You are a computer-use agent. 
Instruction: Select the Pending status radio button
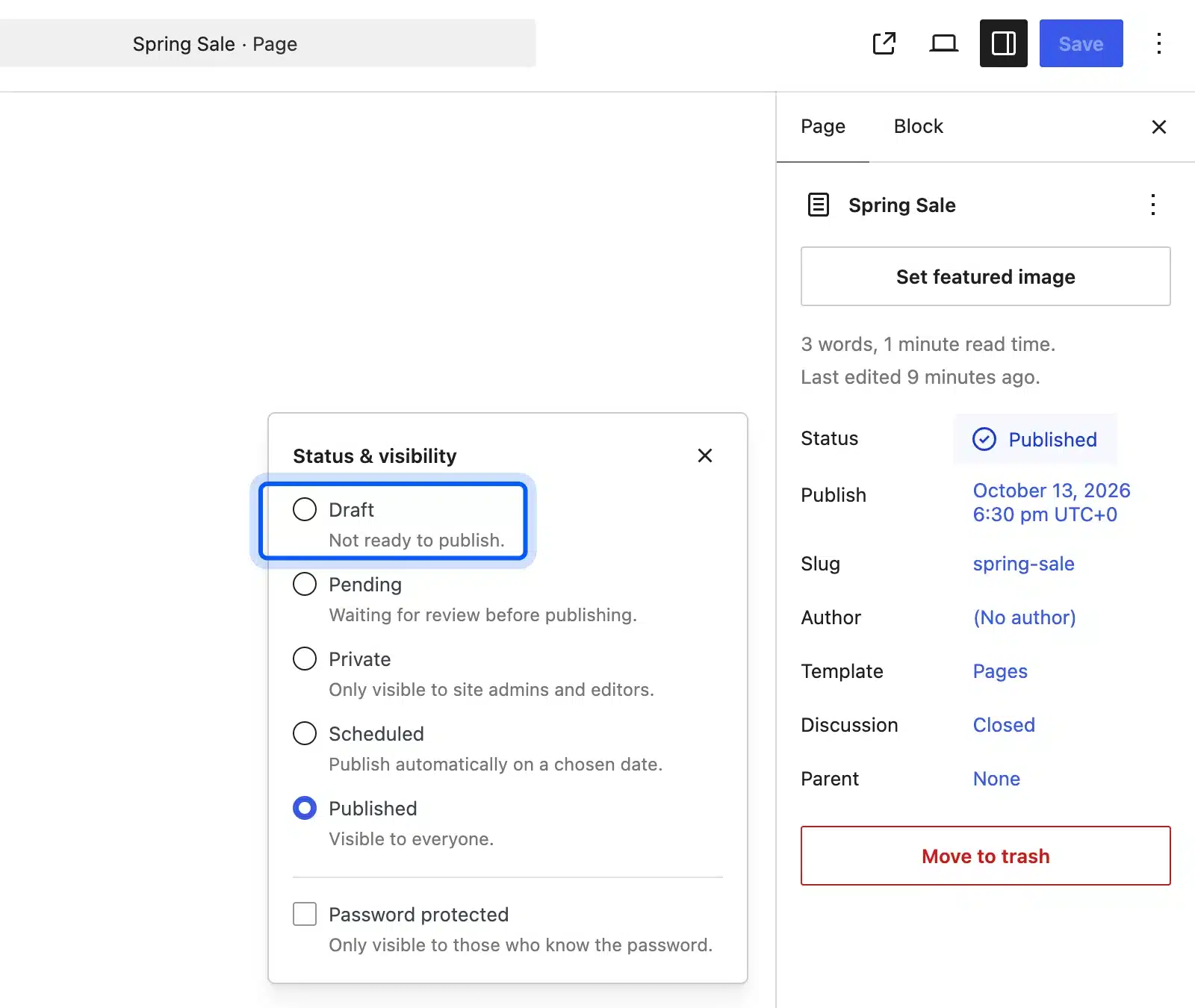coord(305,584)
